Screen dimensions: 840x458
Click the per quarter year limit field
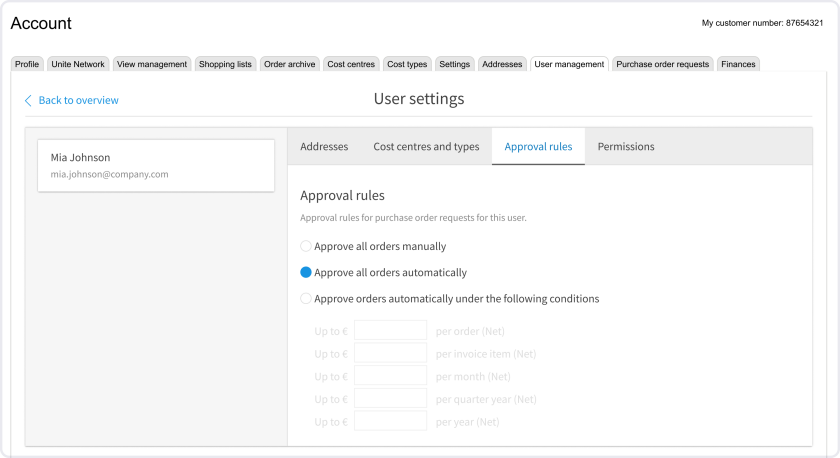[390, 399]
